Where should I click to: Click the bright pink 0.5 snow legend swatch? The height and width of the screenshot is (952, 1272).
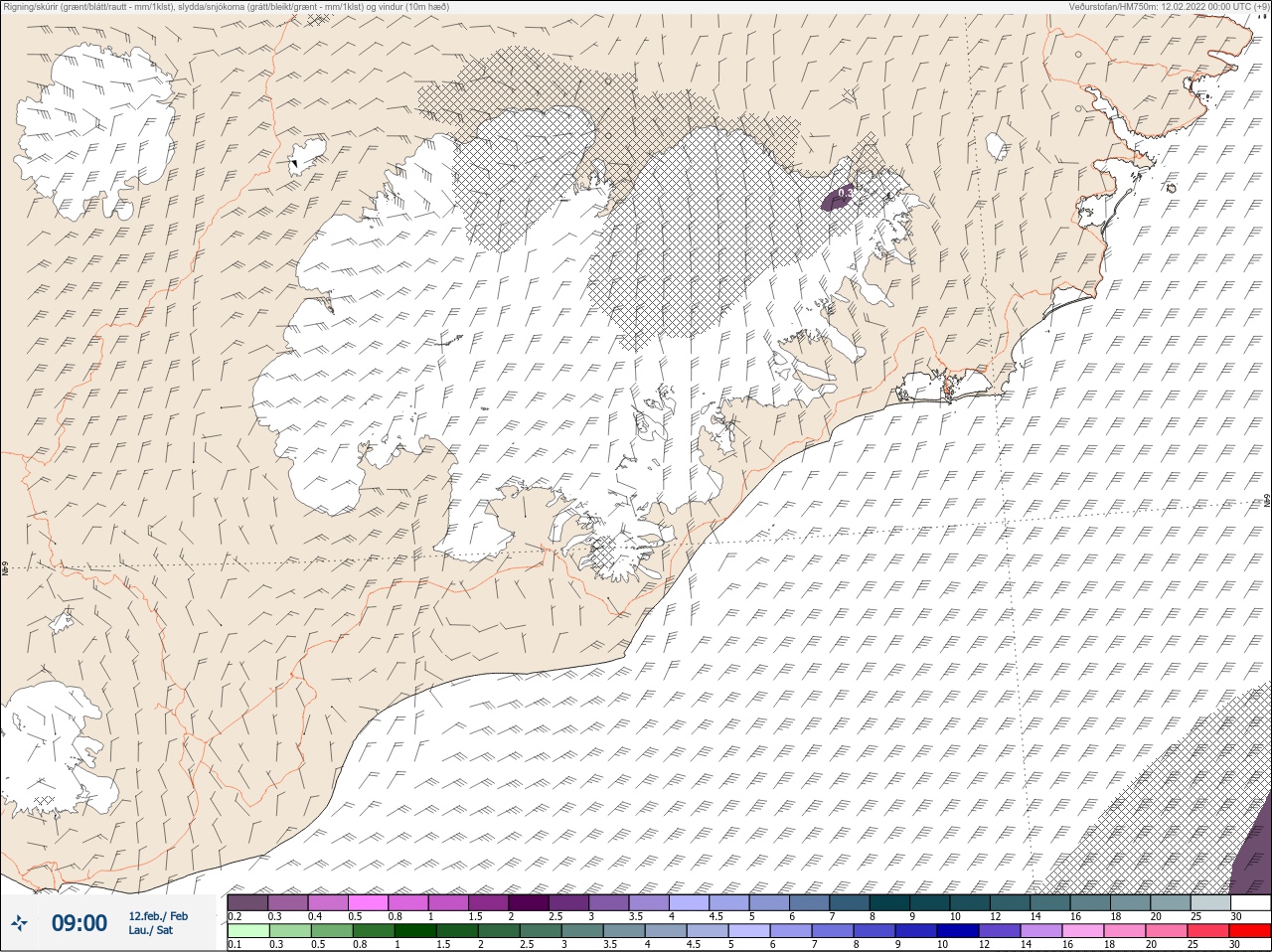click(368, 902)
